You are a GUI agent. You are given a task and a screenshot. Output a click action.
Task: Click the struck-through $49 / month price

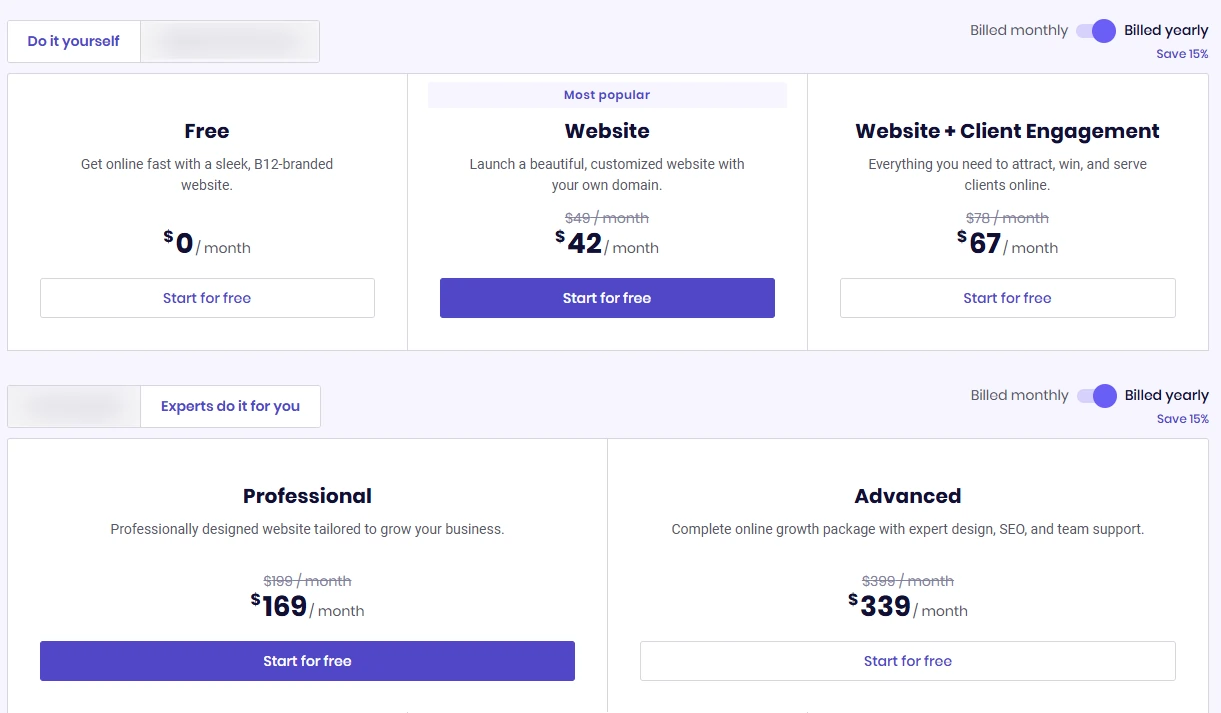coord(607,218)
